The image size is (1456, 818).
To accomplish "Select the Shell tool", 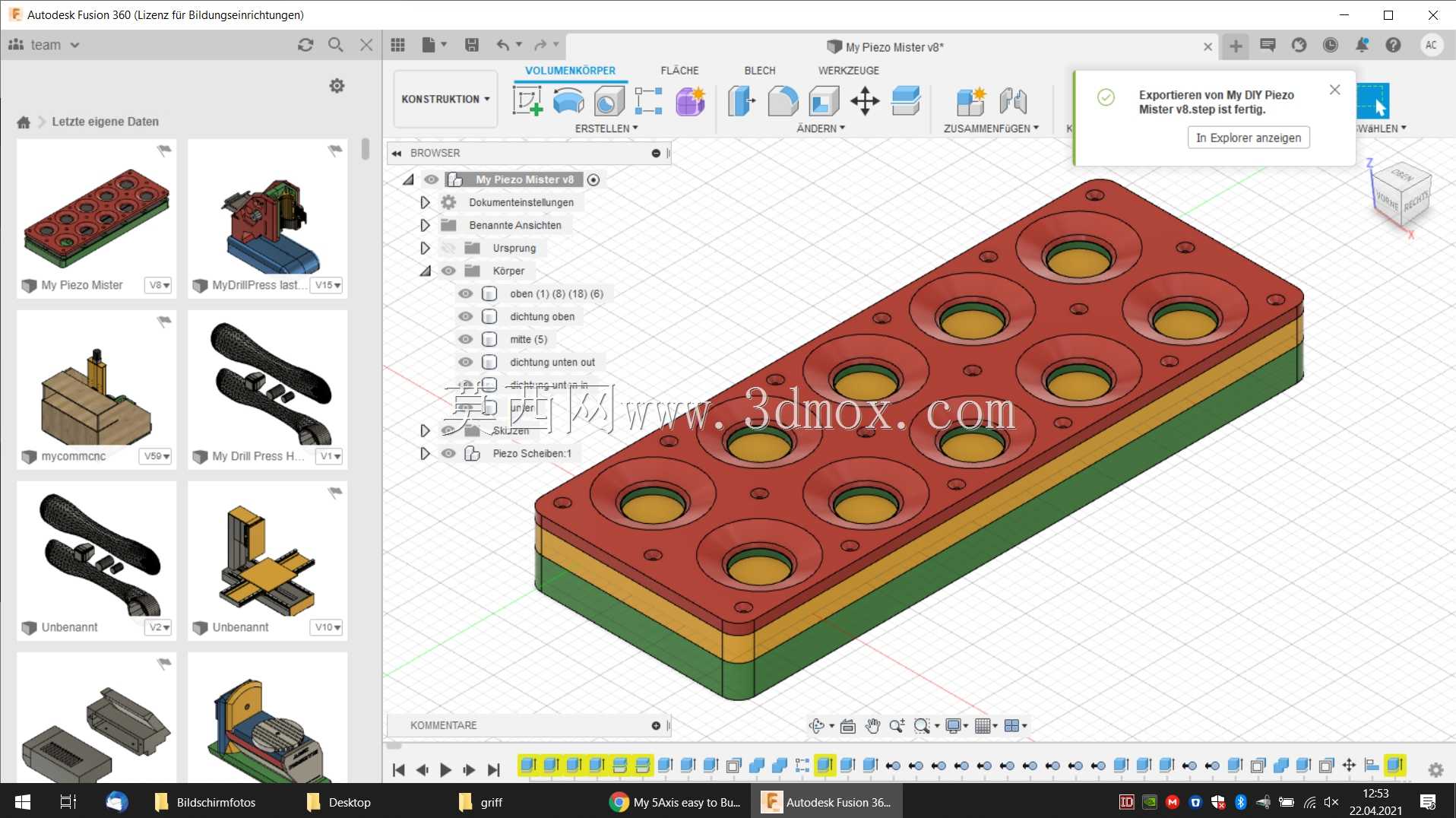I will coord(824,100).
